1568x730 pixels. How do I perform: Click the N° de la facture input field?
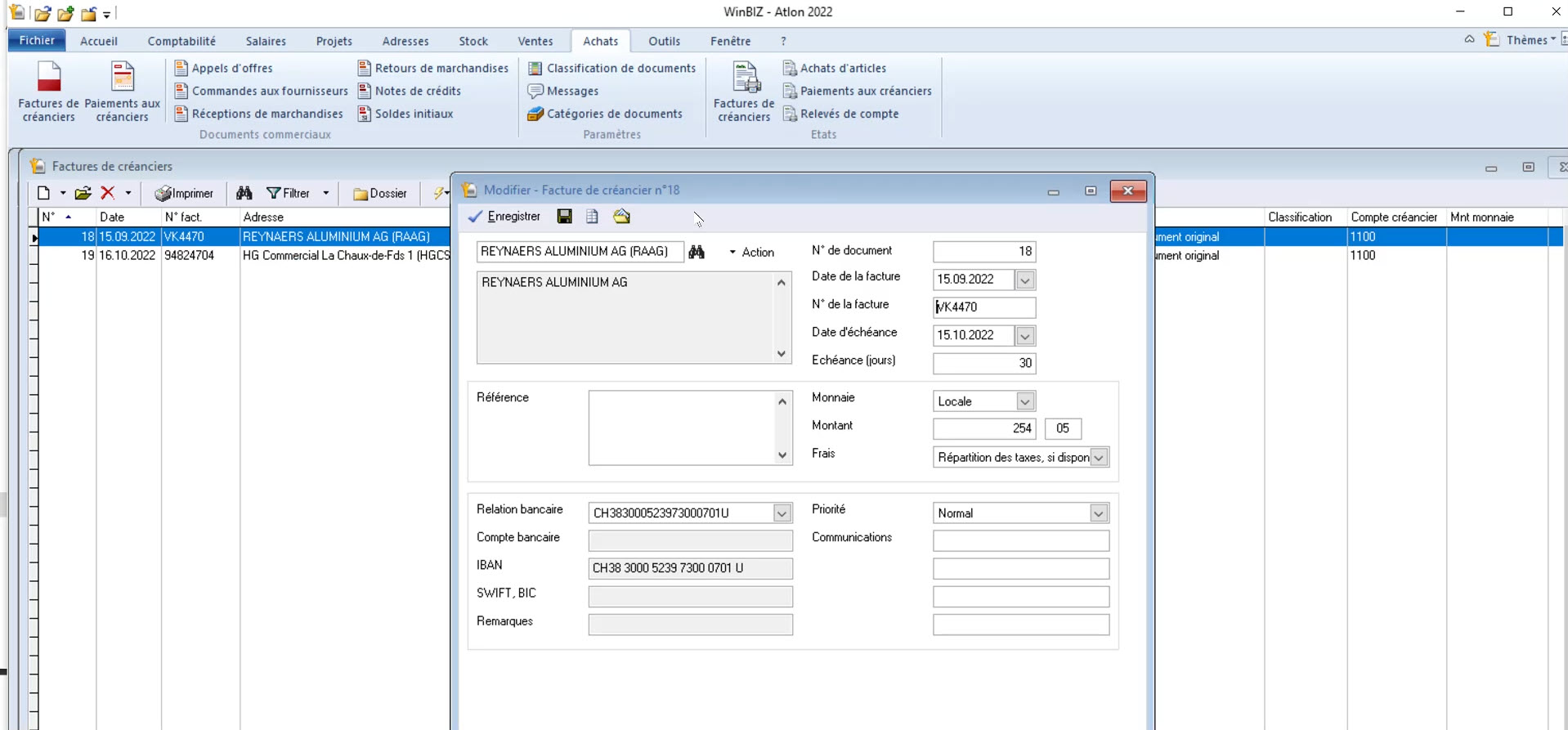(x=984, y=307)
